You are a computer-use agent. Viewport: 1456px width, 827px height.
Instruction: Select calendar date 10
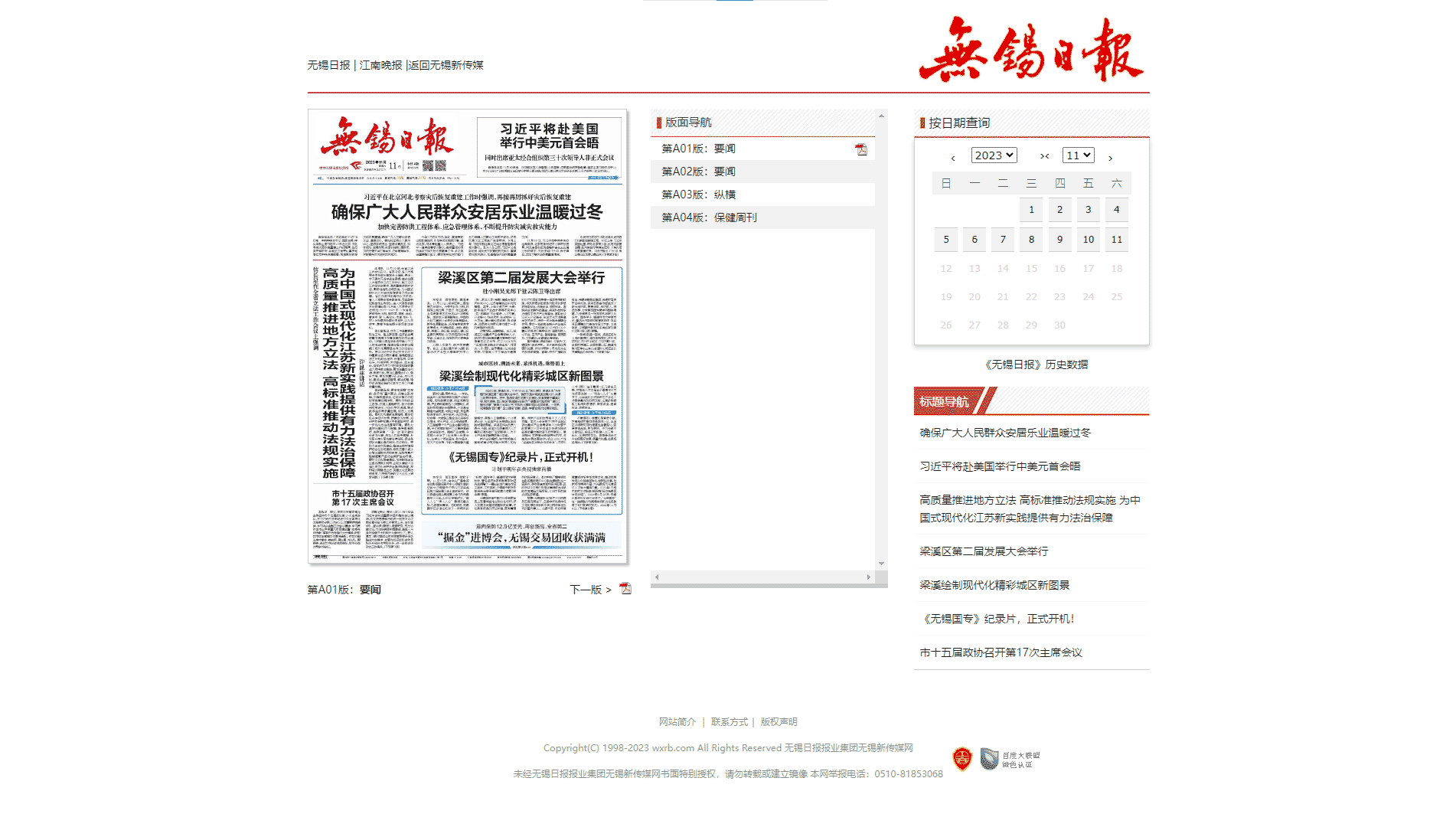click(1088, 240)
